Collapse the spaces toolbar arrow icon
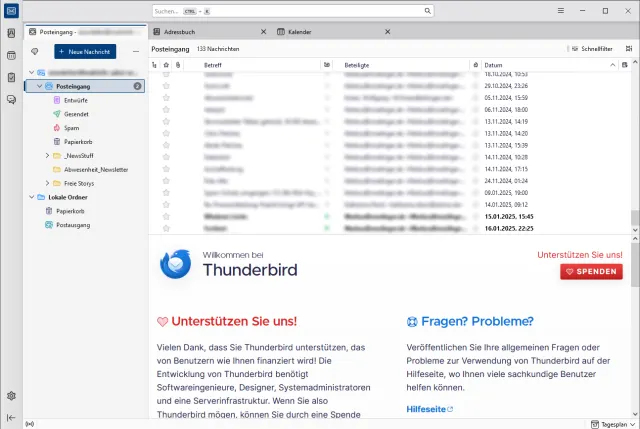Viewport: 640px width, 429px height. (11, 418)
